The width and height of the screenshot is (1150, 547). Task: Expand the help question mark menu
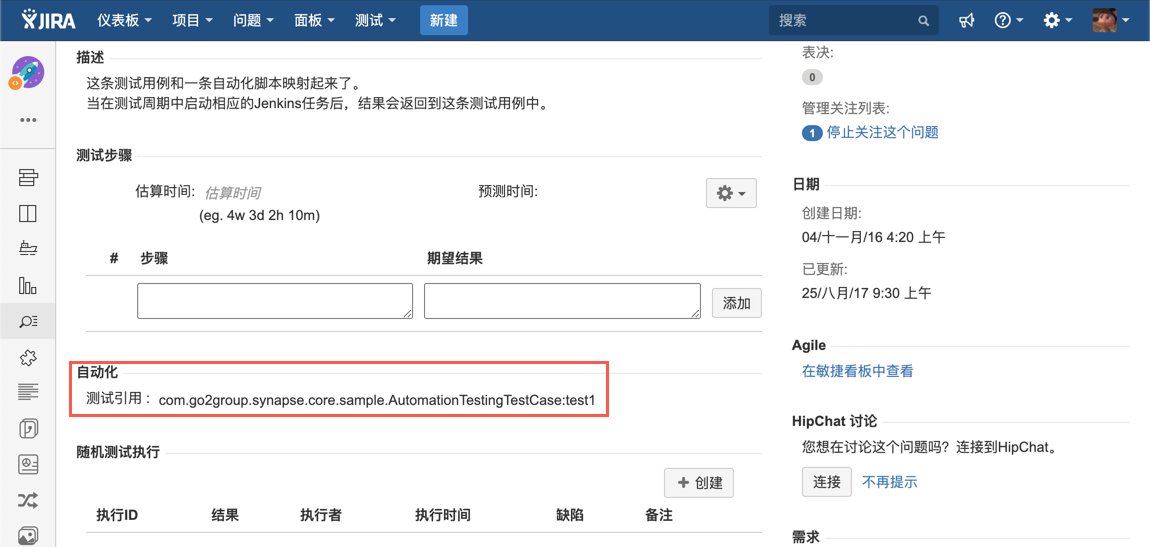(x=1008, y=20)
